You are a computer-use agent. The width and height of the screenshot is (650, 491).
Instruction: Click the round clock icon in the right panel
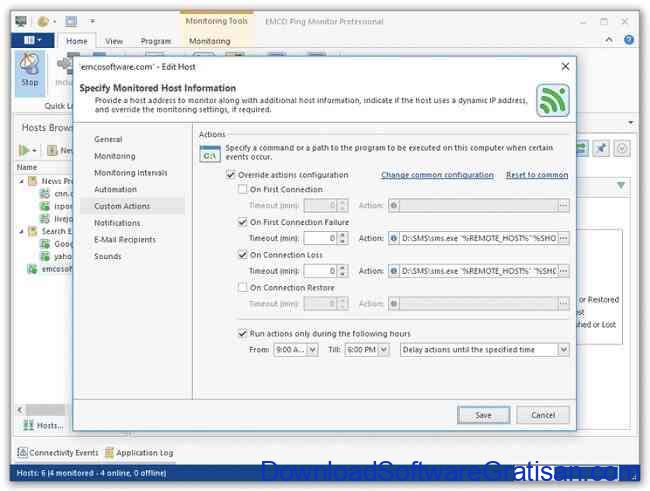pos(622,148)
